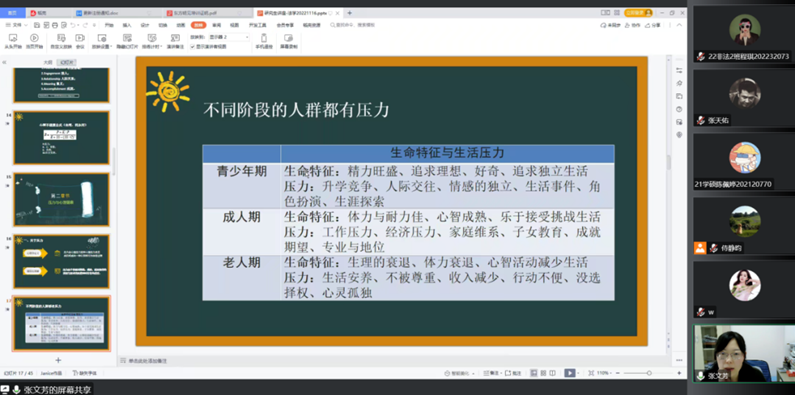Switch to slide sorter view in status bar

tap(543, 373)
